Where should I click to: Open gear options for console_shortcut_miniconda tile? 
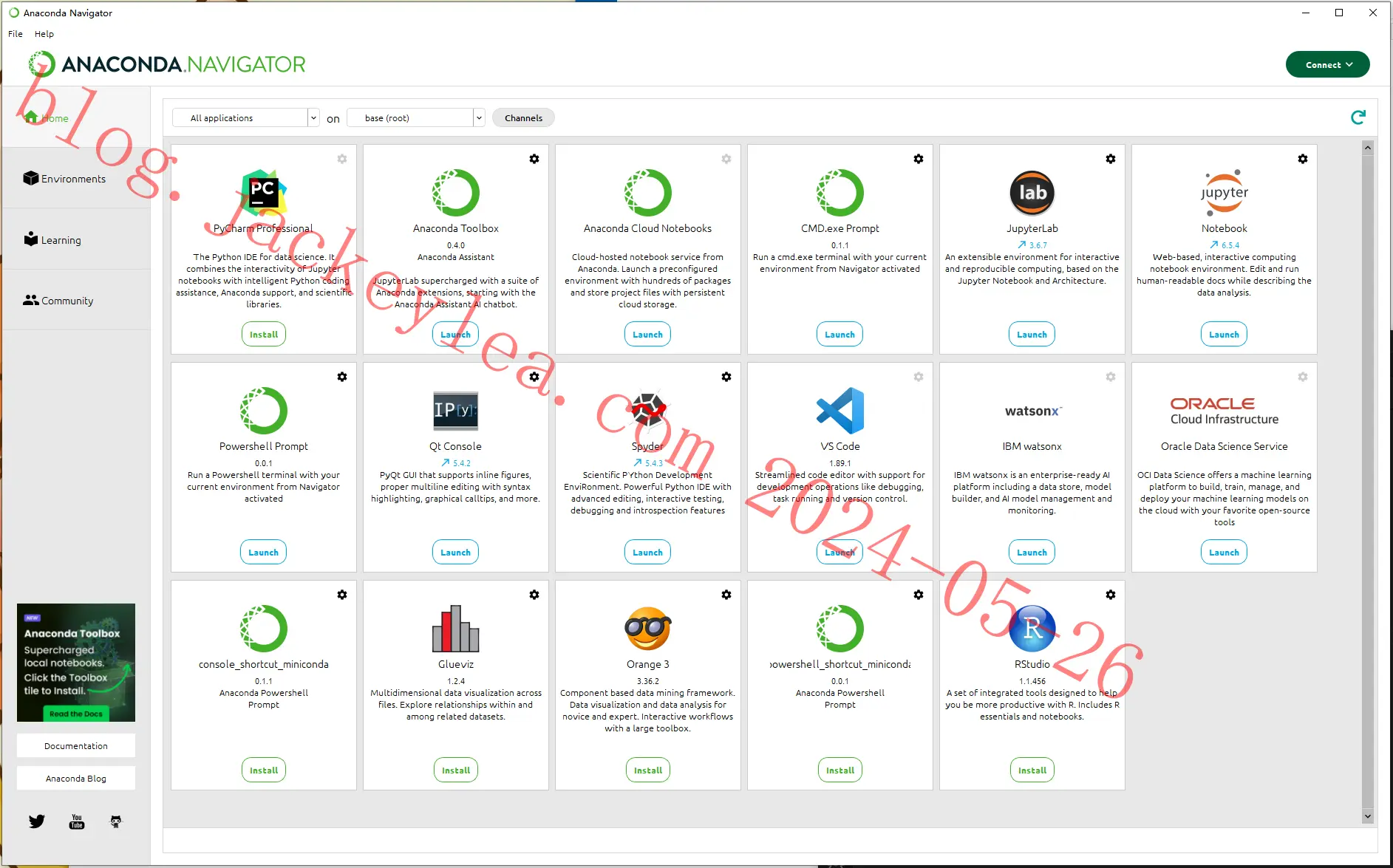342,595
